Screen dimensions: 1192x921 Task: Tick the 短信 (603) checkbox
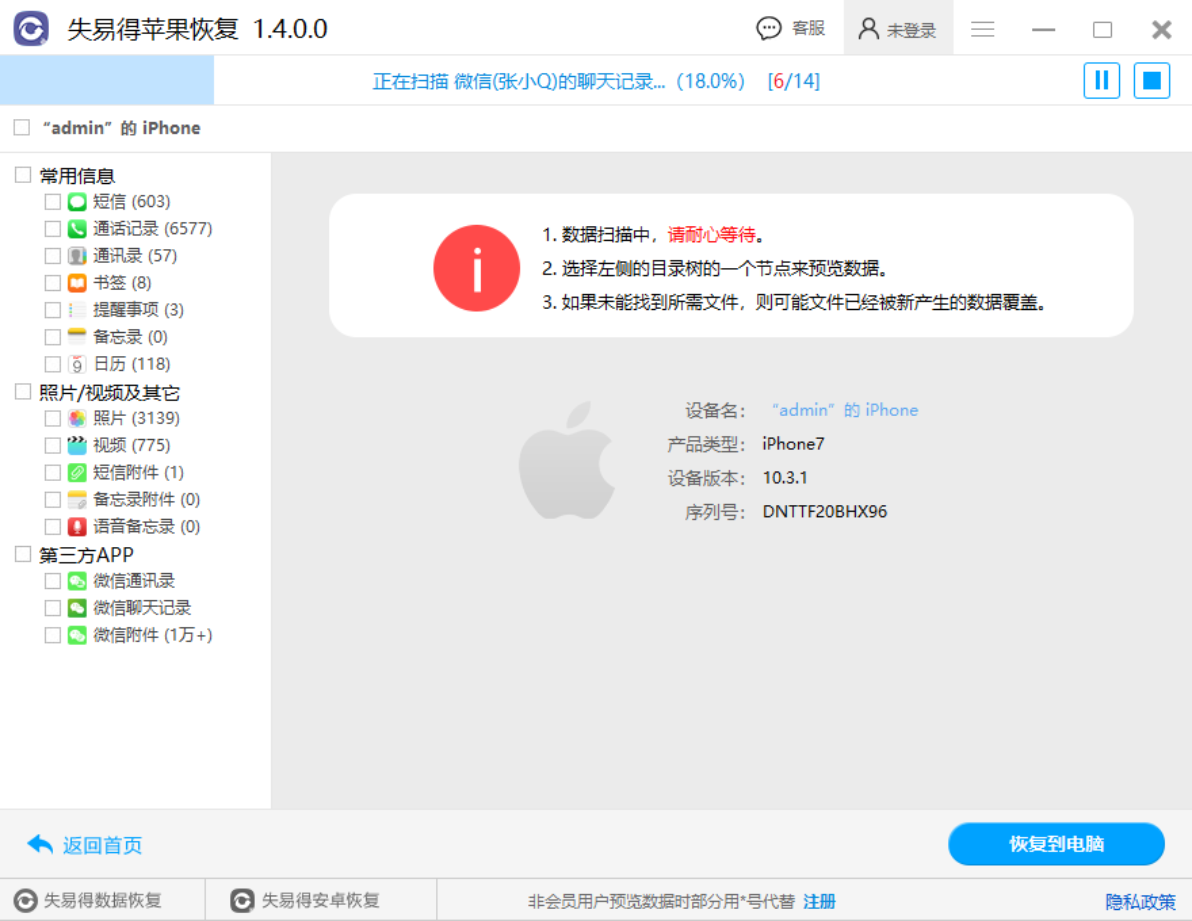52,201
